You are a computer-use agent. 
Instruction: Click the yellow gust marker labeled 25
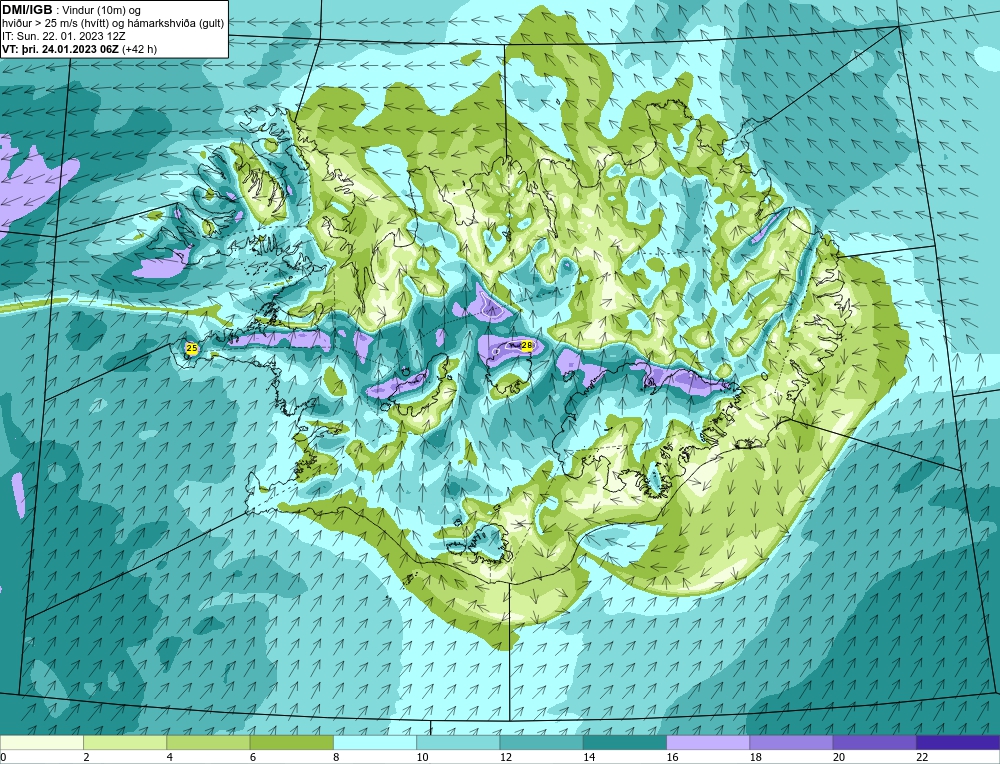(x=191, y=348)
